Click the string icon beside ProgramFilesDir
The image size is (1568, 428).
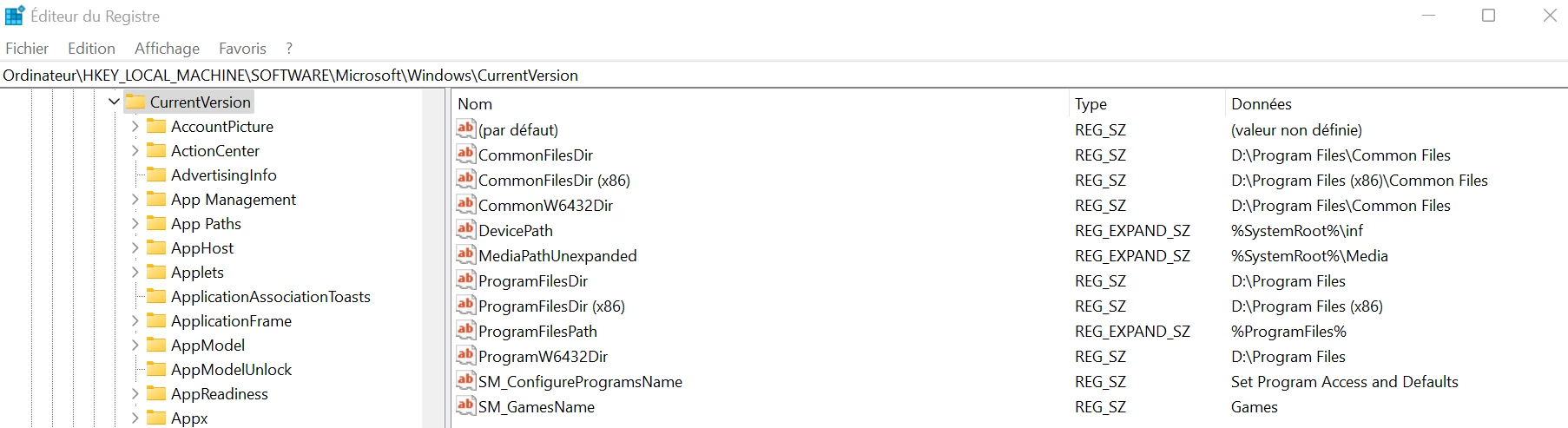tap(466, 280)
